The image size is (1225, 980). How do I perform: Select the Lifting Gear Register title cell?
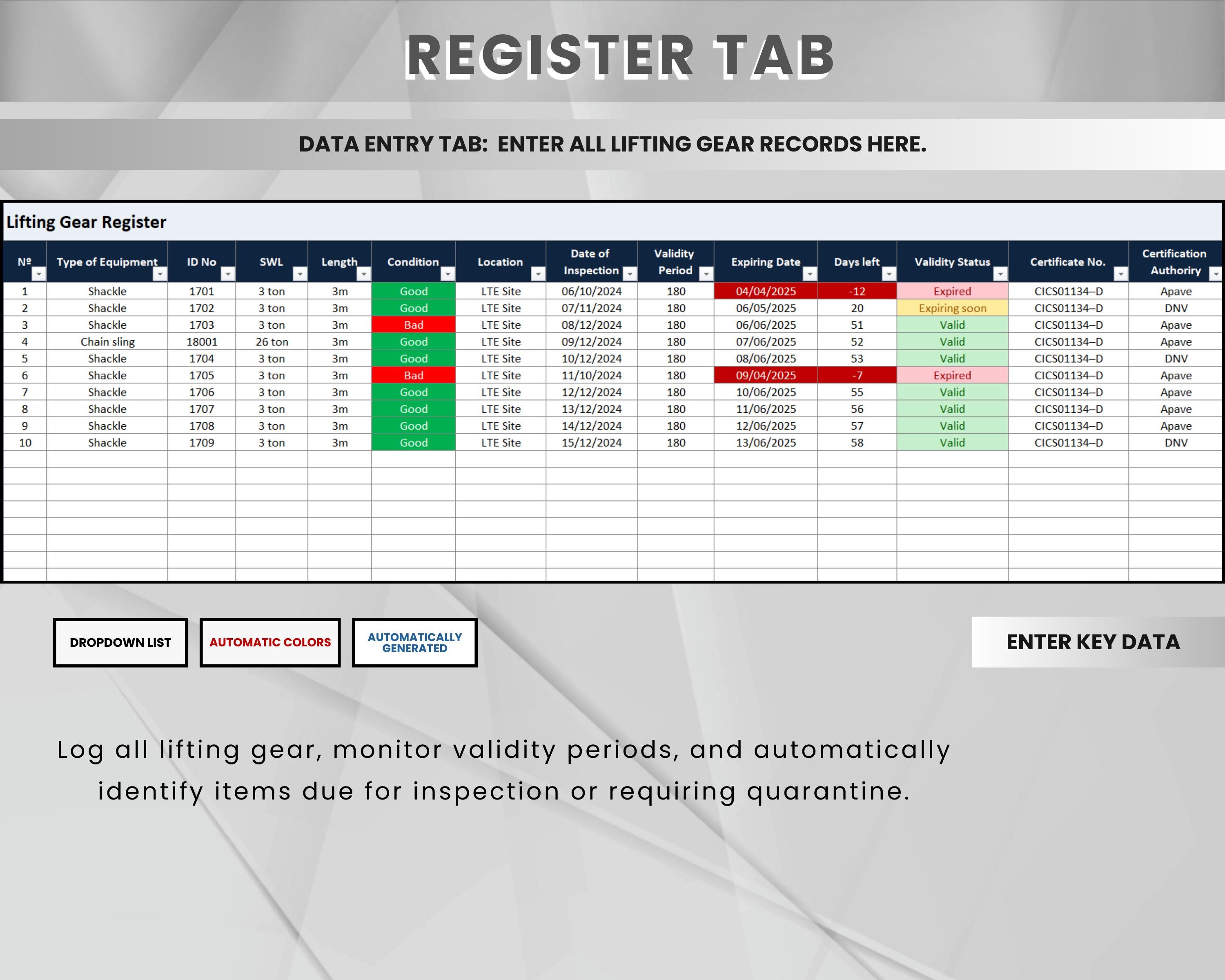click(x=86, y=223)
